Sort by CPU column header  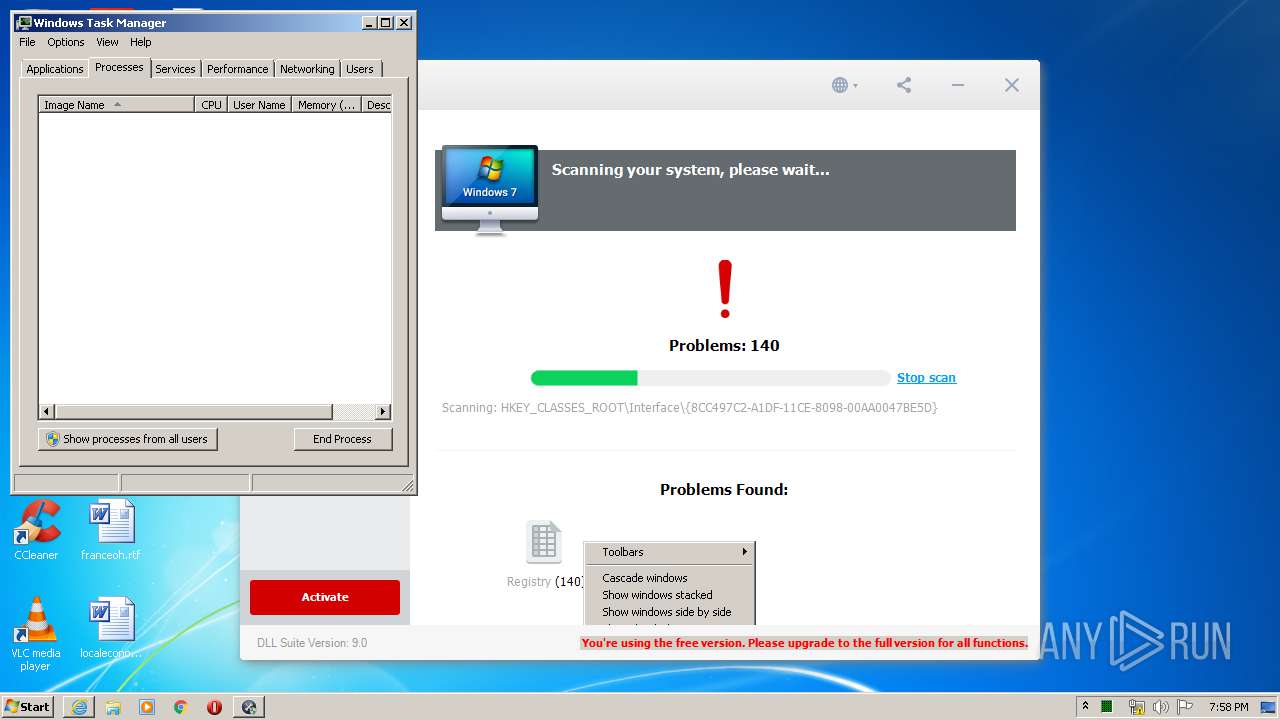211,104
